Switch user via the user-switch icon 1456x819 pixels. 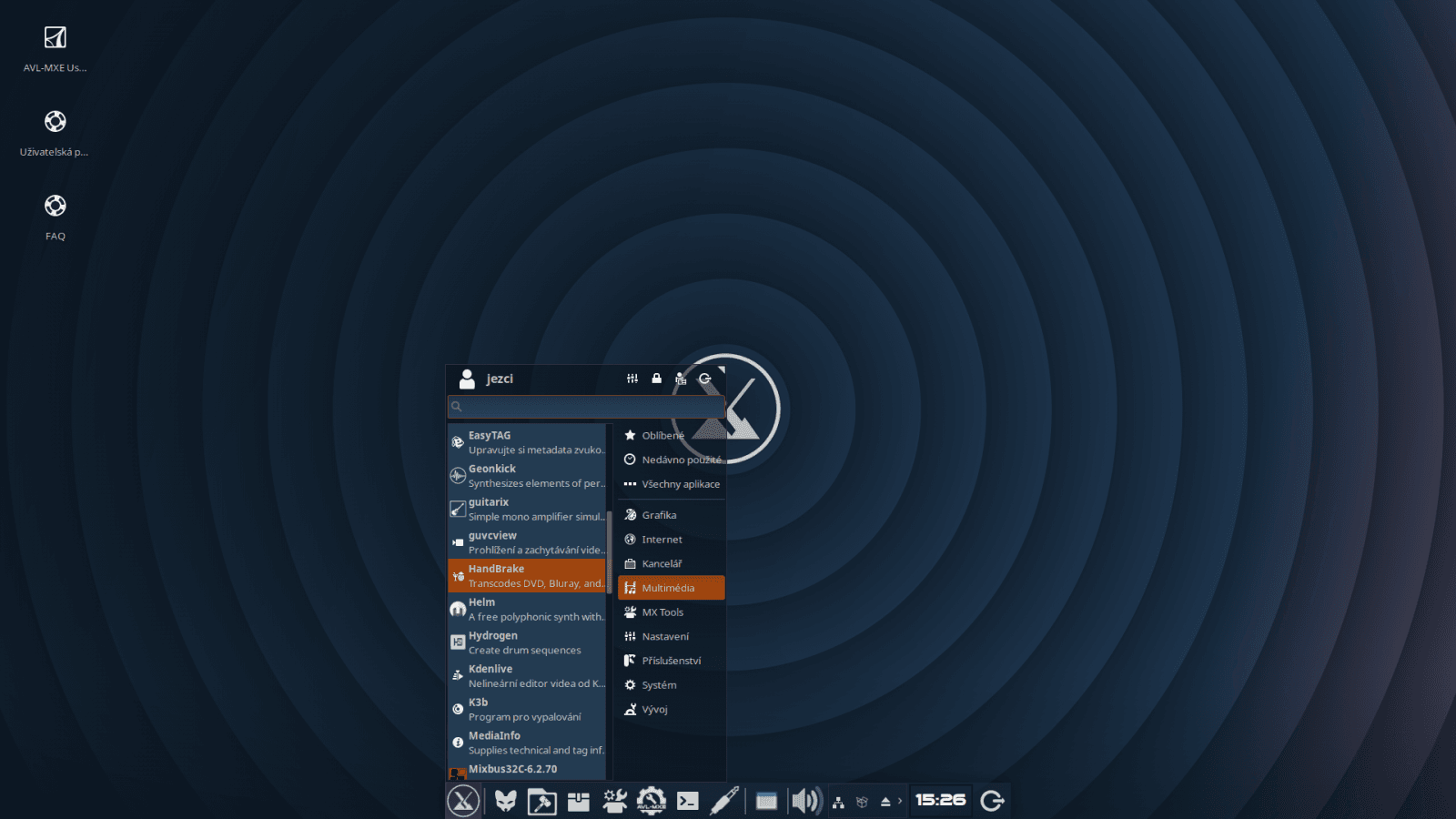point(681,379)
